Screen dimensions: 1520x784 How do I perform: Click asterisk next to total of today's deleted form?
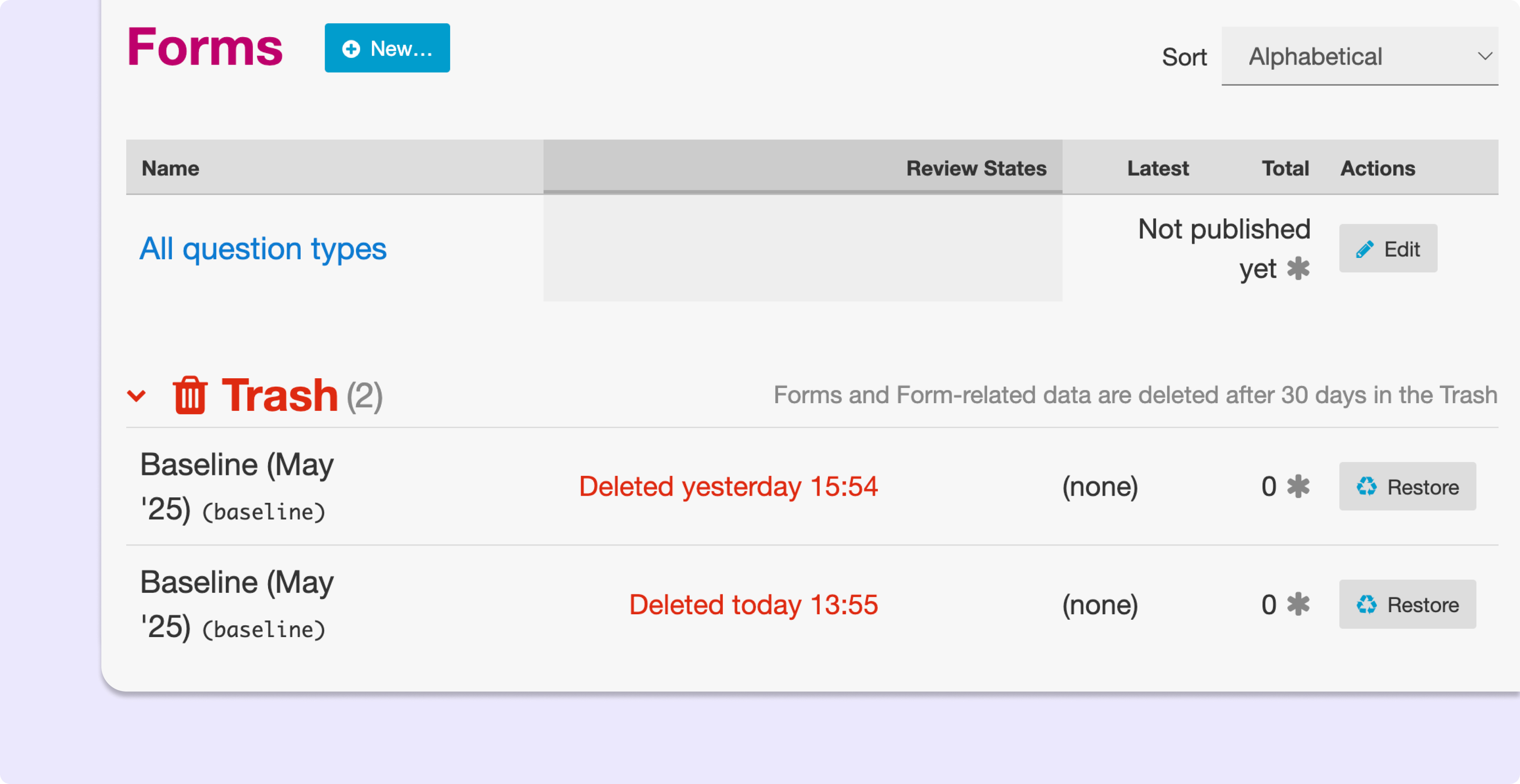tap(1298, 605)
